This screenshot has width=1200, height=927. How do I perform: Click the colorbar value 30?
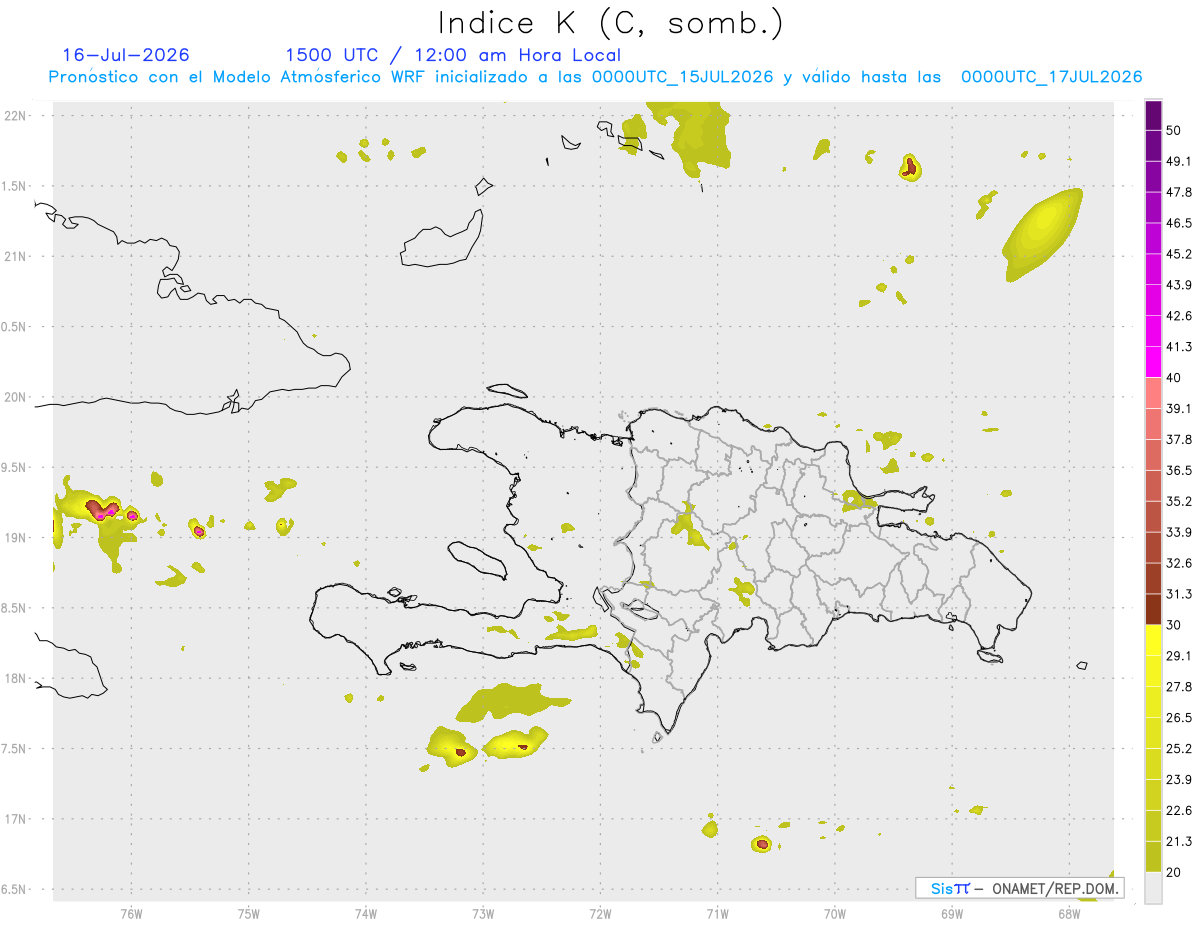click(1174, 625)
